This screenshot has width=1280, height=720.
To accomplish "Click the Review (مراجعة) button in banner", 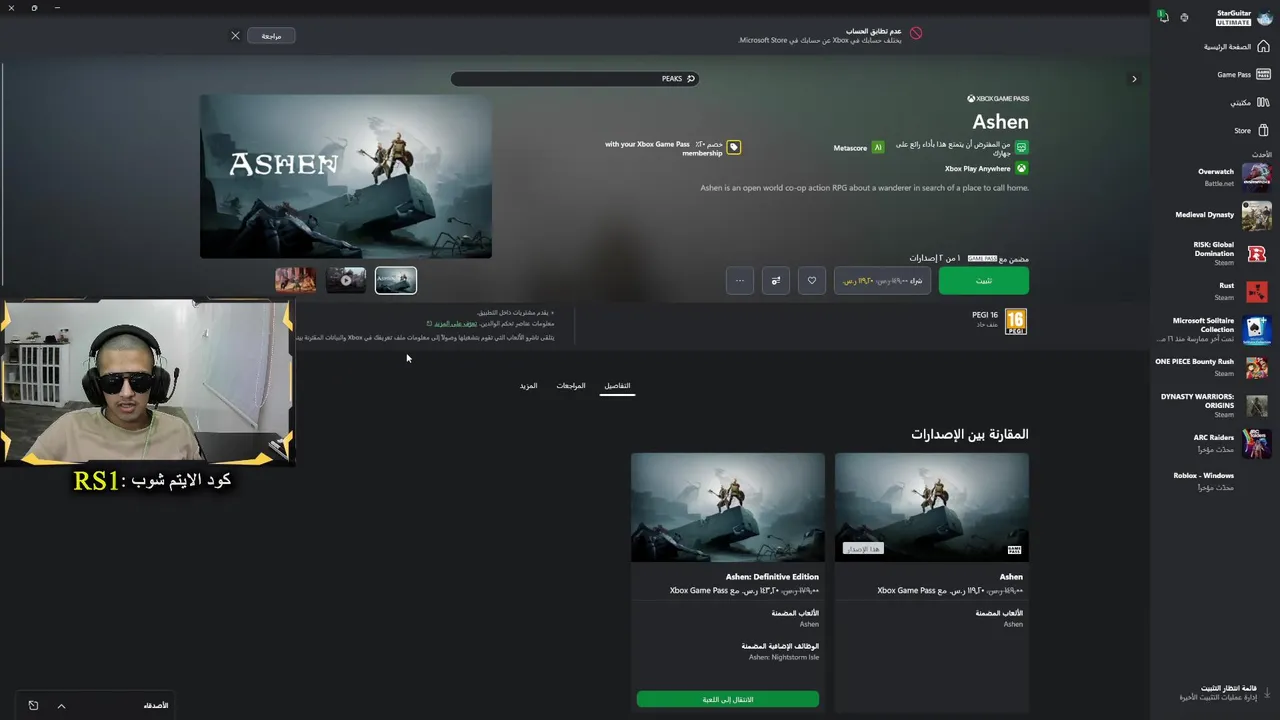I will click(x=271, y=36).
